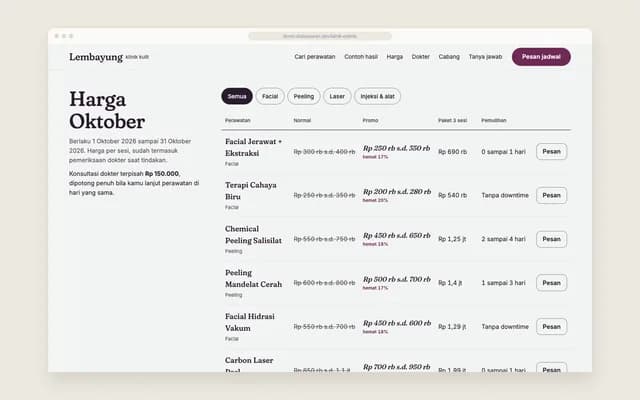Book Facial Hidrasi Vakum with Pesan
Image resolution: width=640 pixels, height=400 pixels.
(x=551, y=327)
